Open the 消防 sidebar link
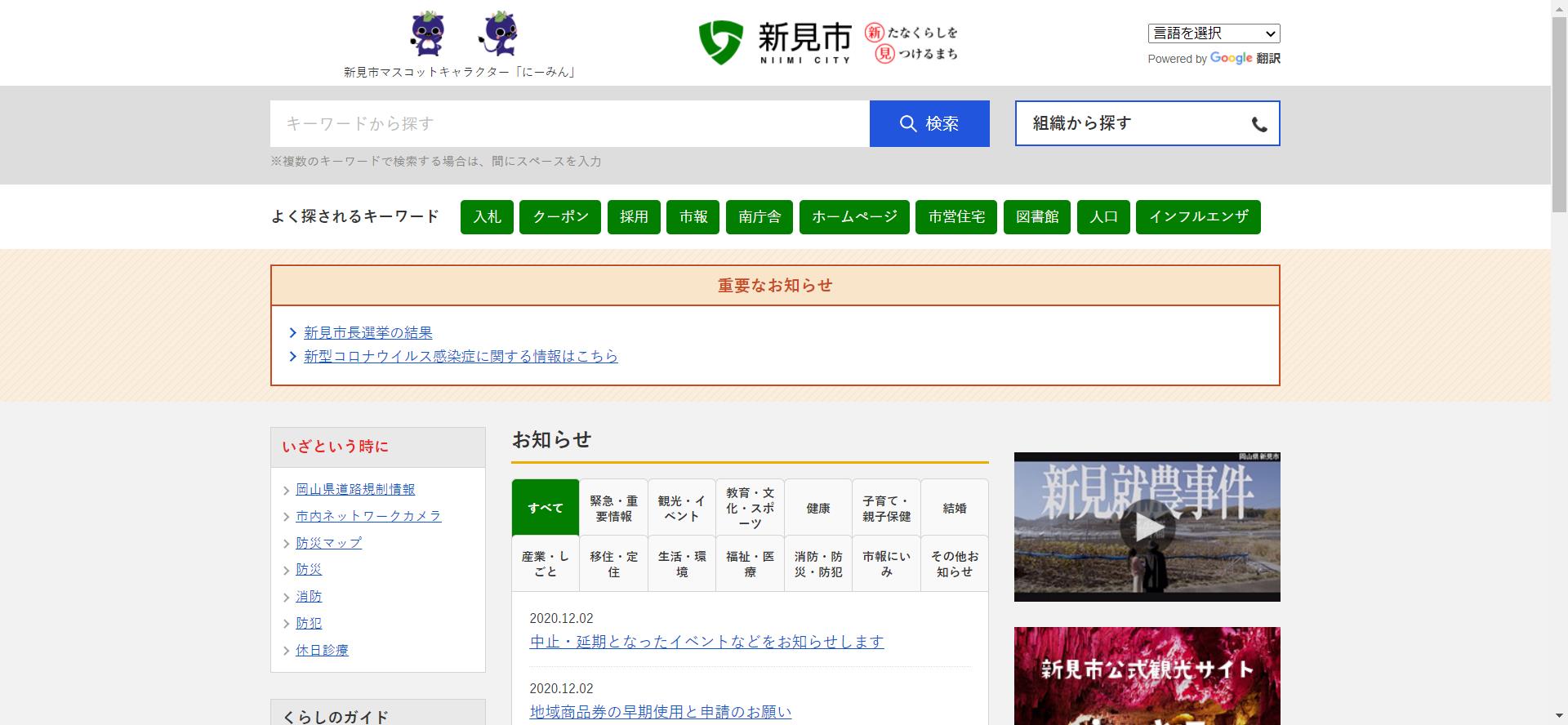Screen dimensions: 1568x725 click(x=309, y=597)
